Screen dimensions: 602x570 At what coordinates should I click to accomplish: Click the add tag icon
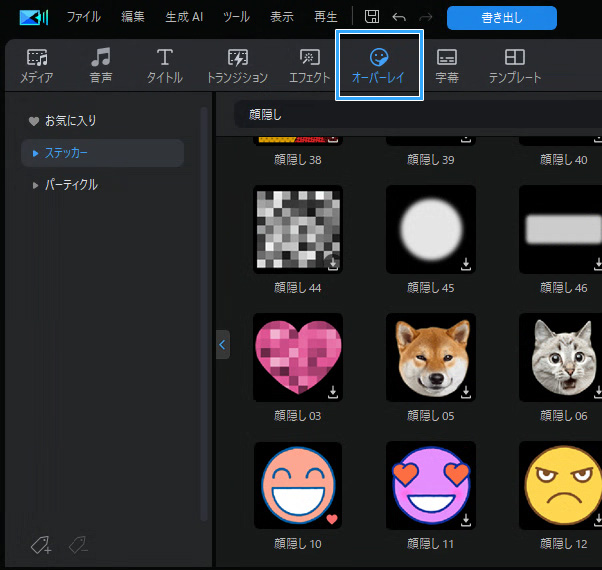(41, 545)
